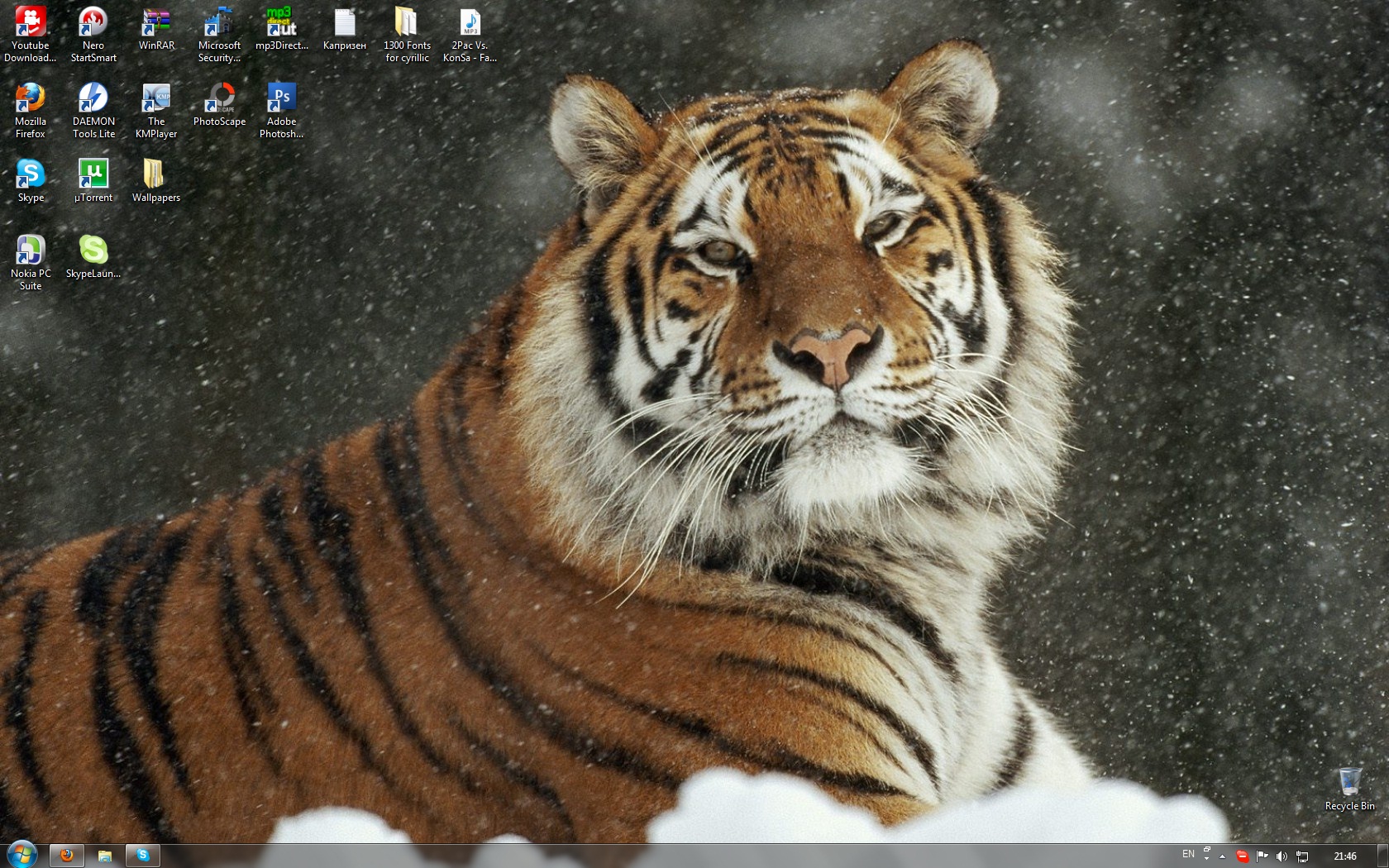1389x868 pixels.
Task: Select the Mozilla Firefox desktop icon
Action: pos(31,111)
